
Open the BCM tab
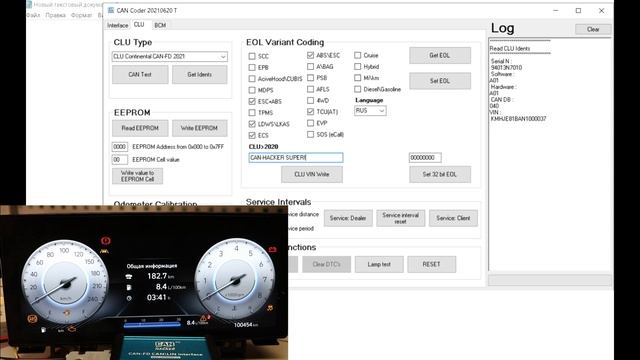tap(160, 25)
